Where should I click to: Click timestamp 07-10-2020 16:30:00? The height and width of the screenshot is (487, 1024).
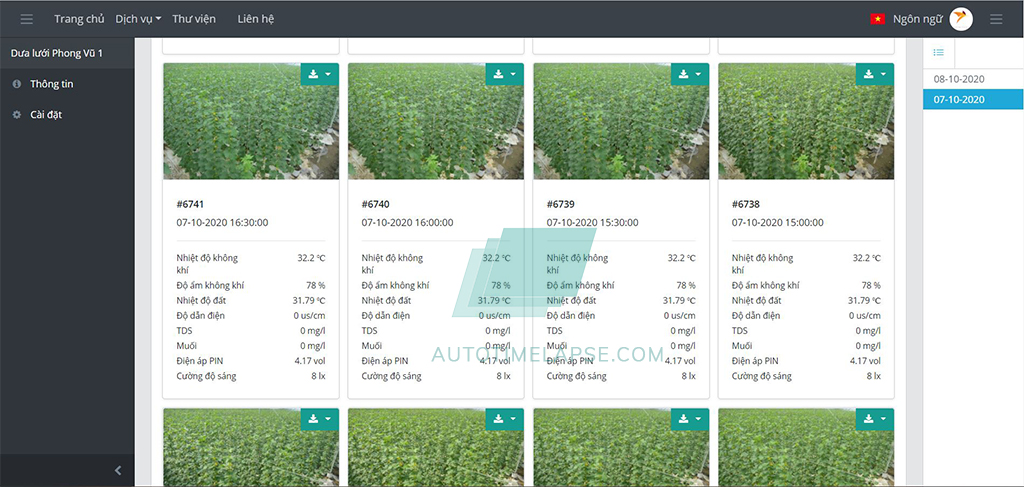(222, 223)
